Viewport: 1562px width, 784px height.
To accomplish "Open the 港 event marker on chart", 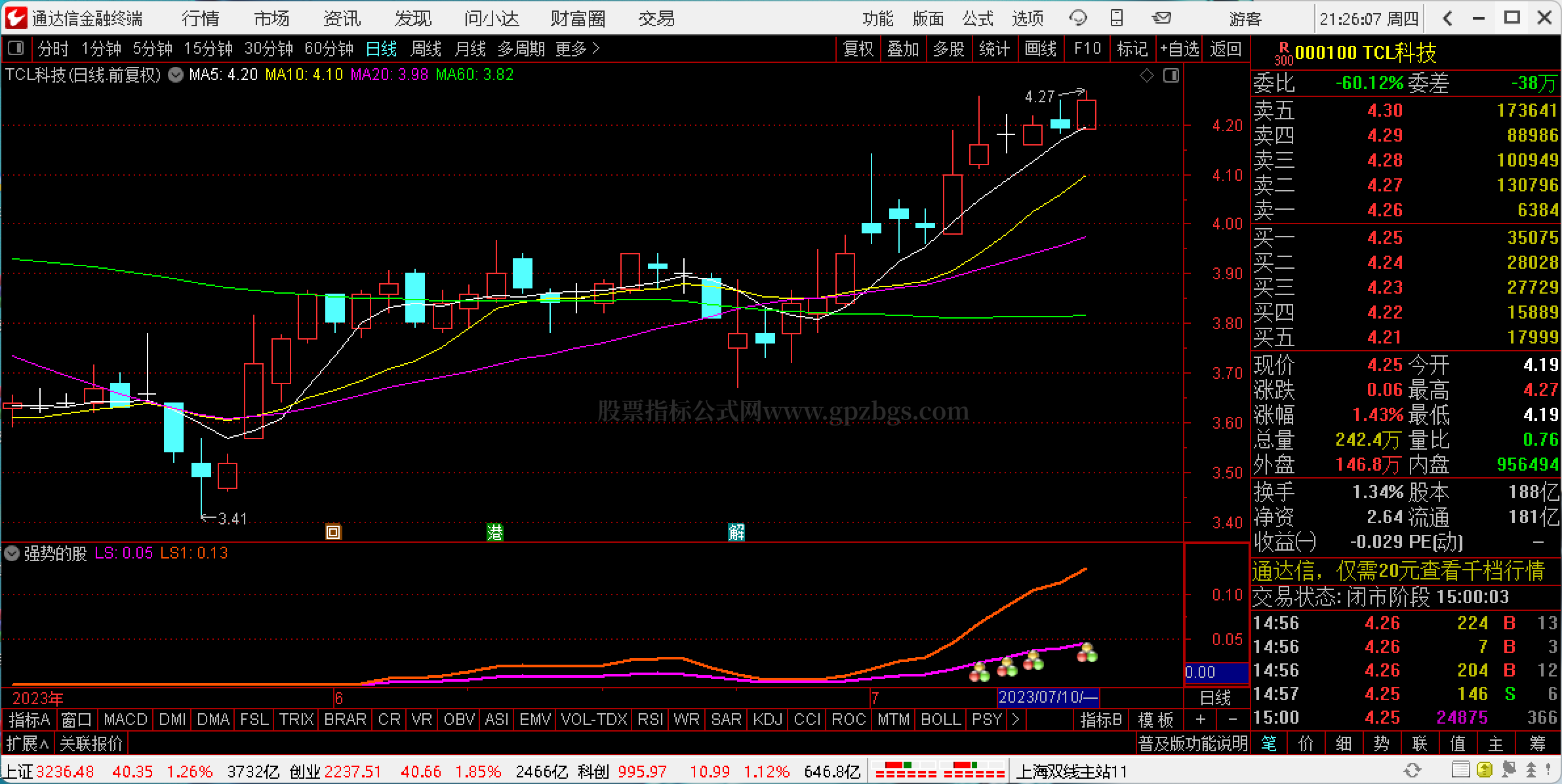I will point(495,532).
